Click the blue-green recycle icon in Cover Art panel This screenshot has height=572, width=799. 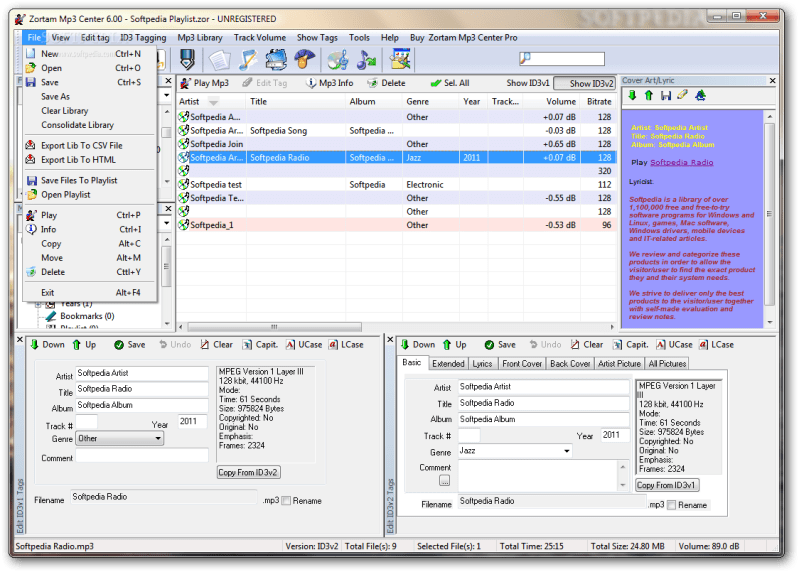click(x=700, y=95)
